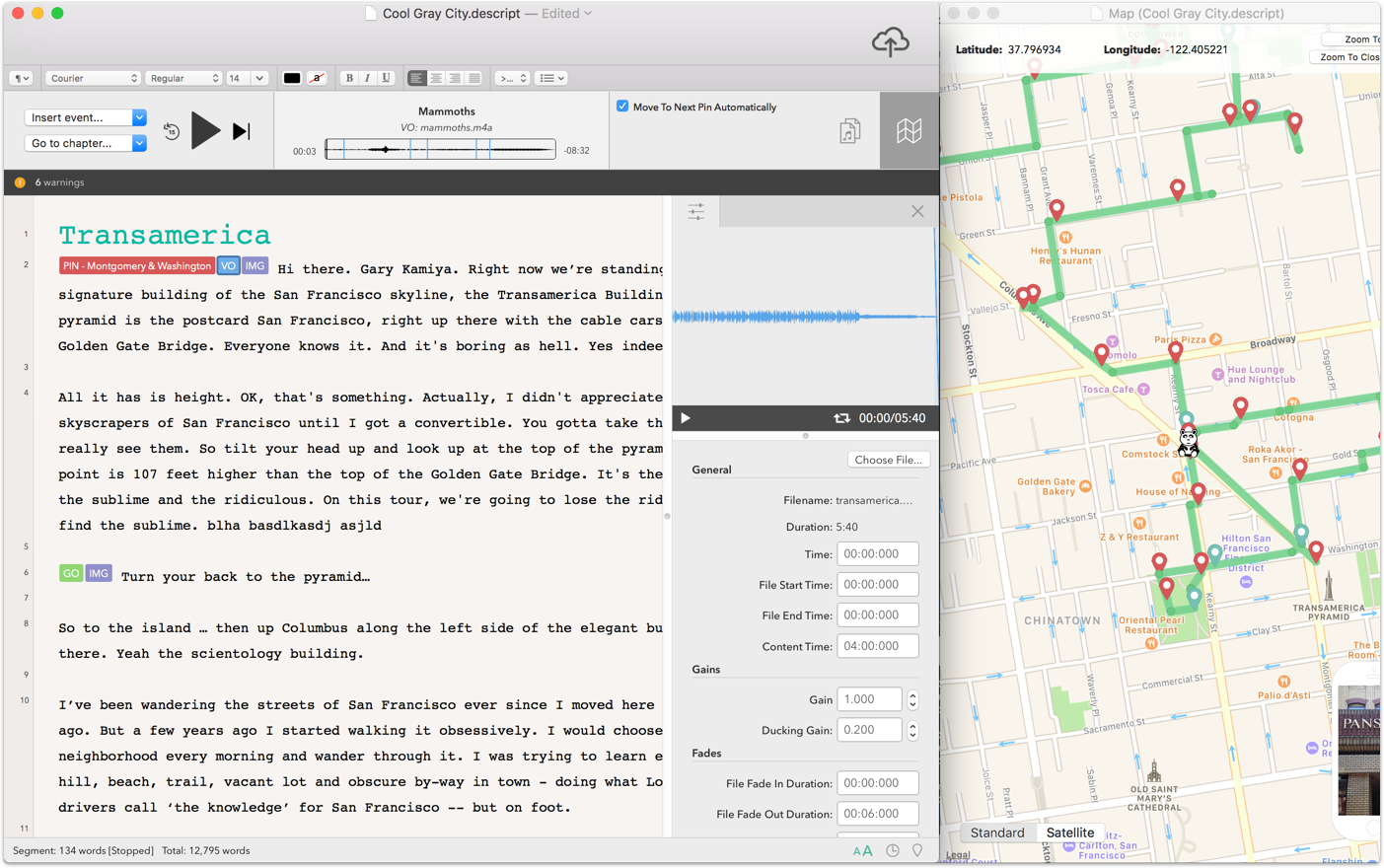This screenshot has width=1384, height=868.
Task: Click the clock icon in status bar
Action: coord(893,850)
